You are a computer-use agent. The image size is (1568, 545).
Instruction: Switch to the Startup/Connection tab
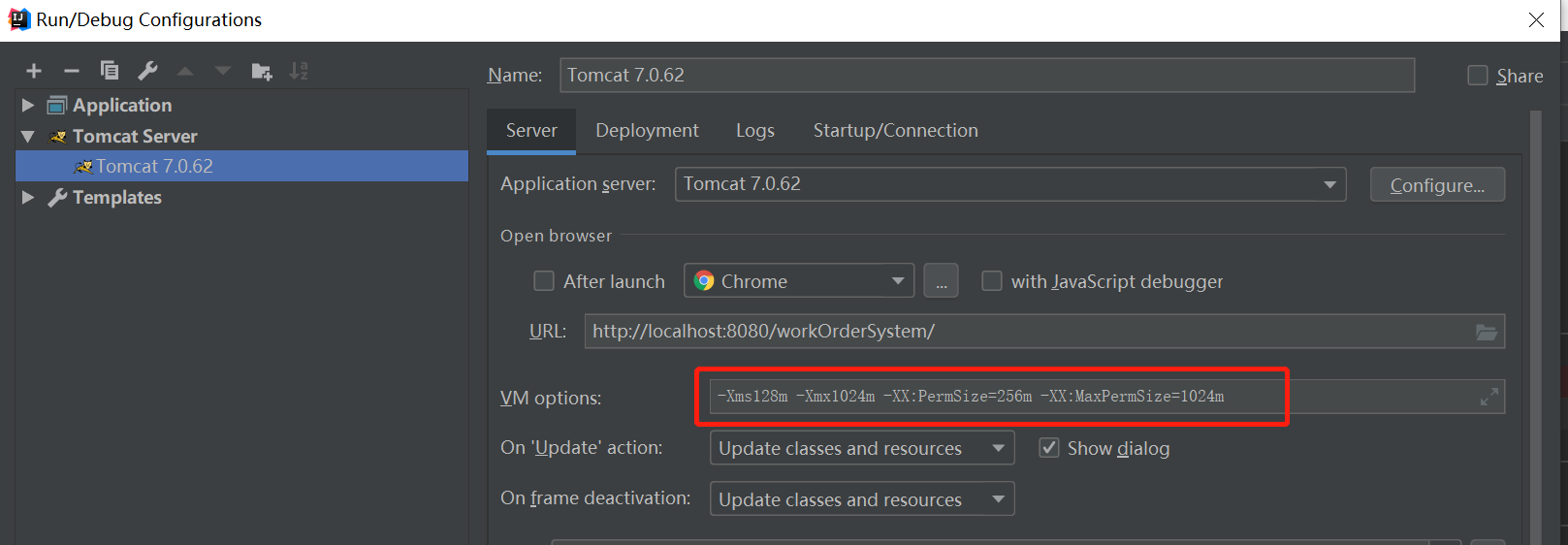pyautogui.click(x=896, y=131)
